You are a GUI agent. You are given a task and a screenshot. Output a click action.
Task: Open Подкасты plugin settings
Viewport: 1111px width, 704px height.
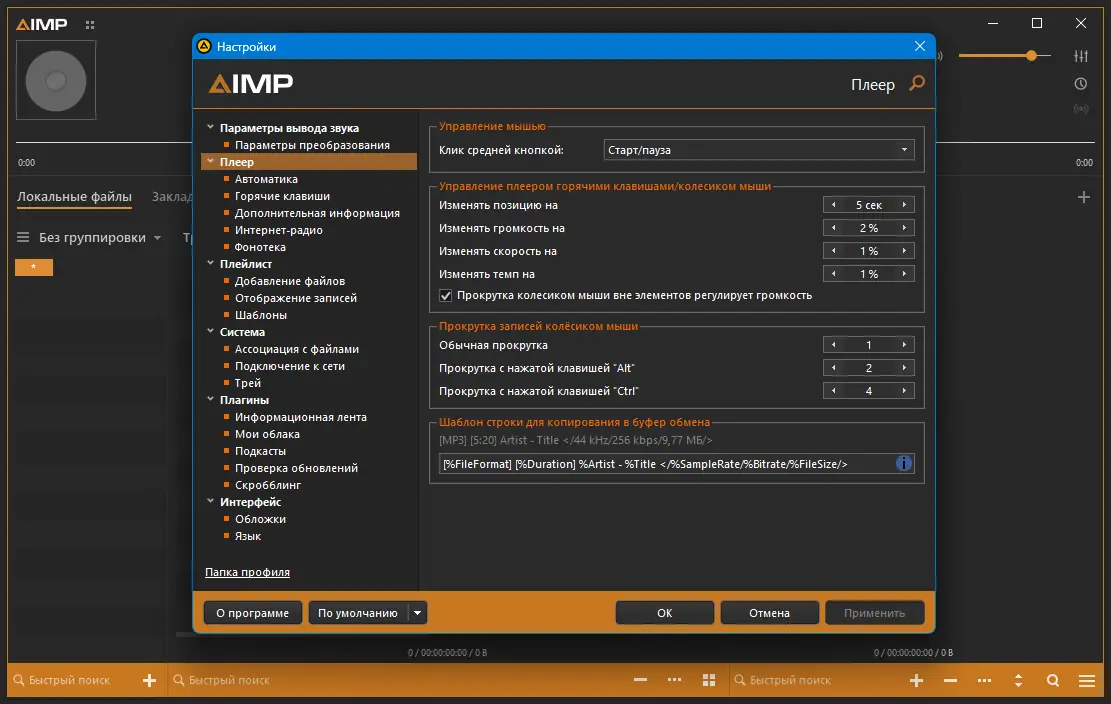(260, 451)
